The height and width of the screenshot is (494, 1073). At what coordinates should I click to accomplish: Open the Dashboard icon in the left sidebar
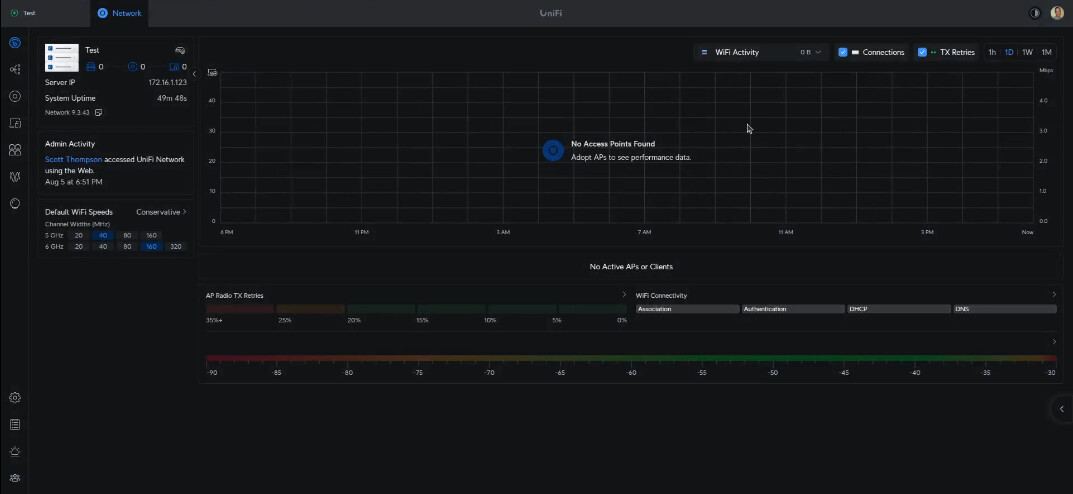click(15, 43)
